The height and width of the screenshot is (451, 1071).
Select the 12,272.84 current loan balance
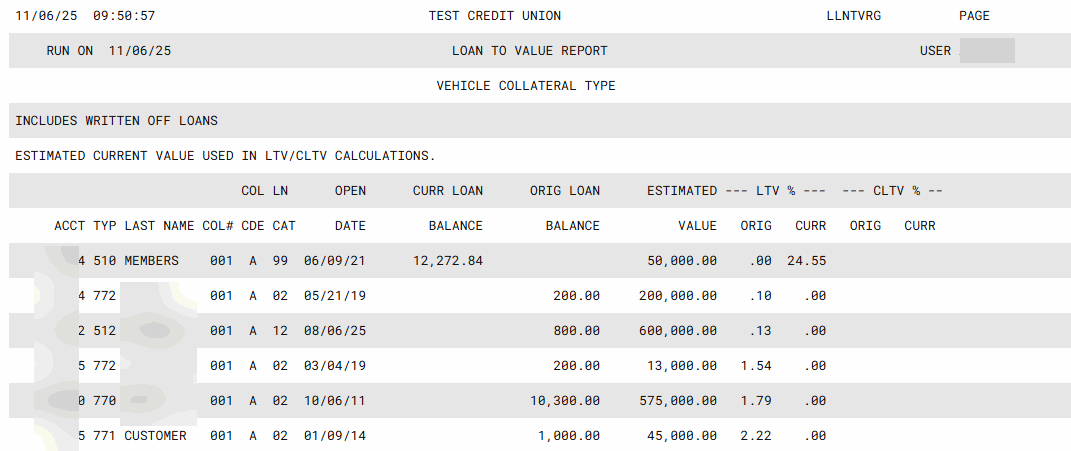447,261
